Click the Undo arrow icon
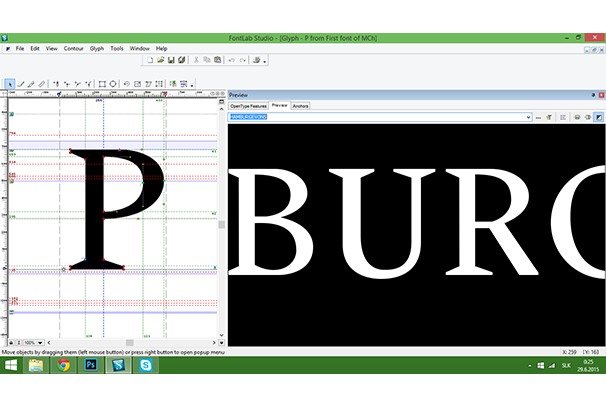 click(230, 61)
